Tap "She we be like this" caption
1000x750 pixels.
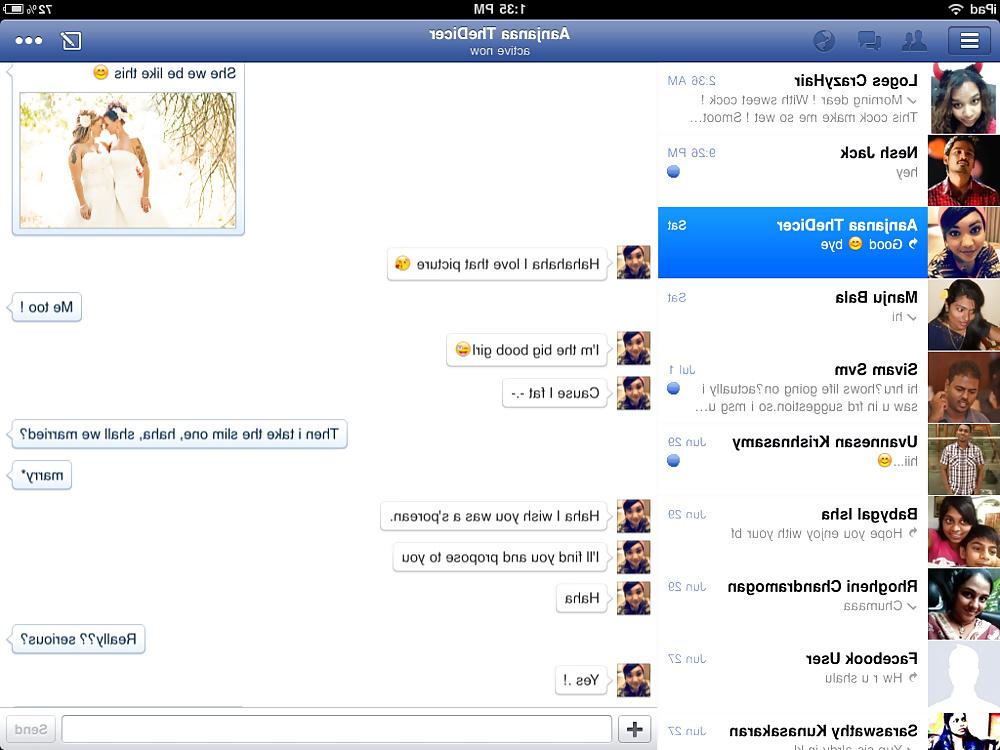pyautogui.click(x=165, y=73)
